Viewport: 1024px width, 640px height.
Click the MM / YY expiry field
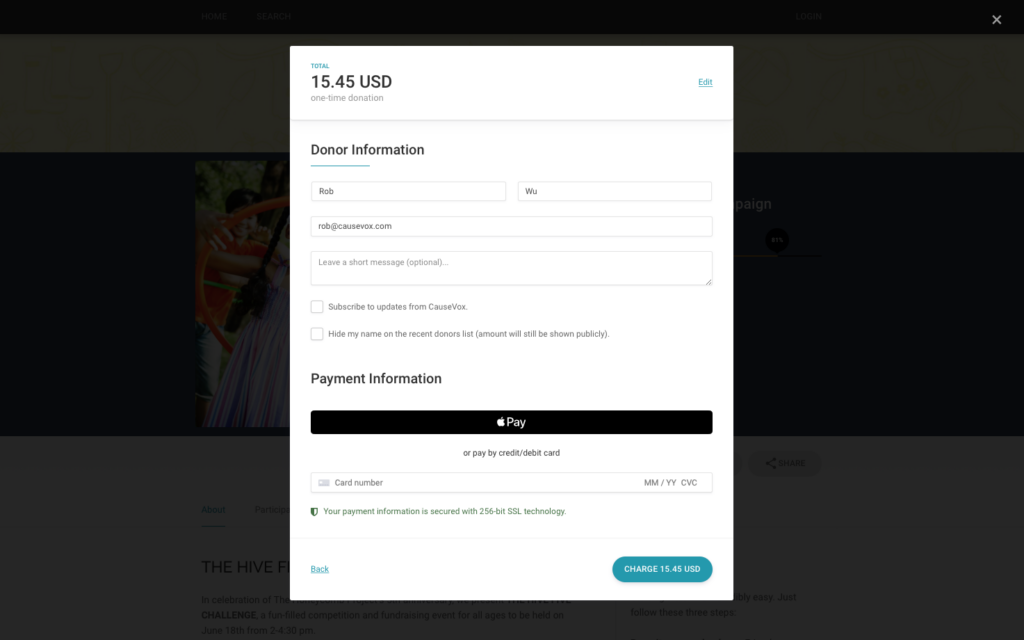(660, 483)
